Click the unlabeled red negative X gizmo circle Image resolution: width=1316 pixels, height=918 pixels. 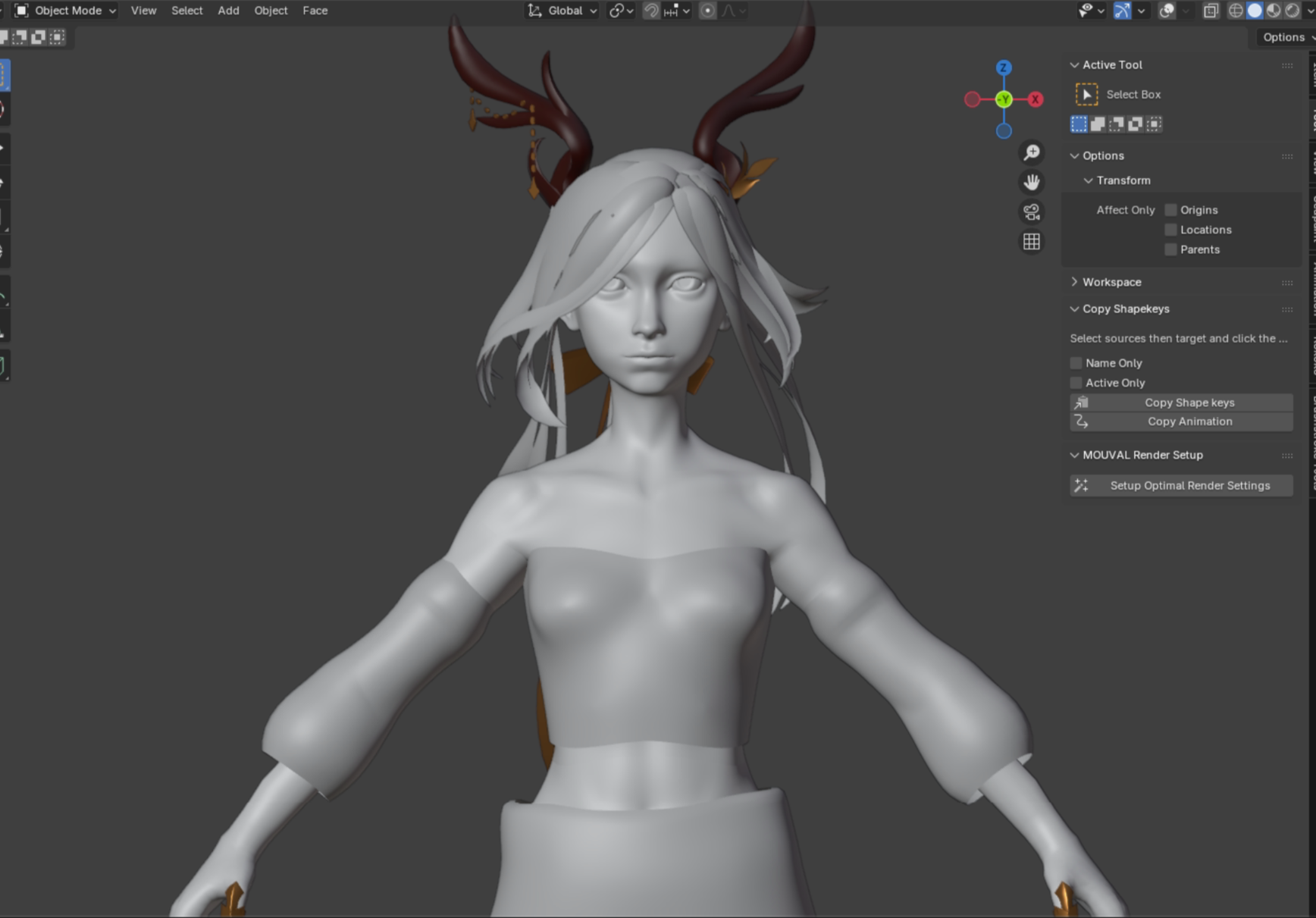pos(972,99)
